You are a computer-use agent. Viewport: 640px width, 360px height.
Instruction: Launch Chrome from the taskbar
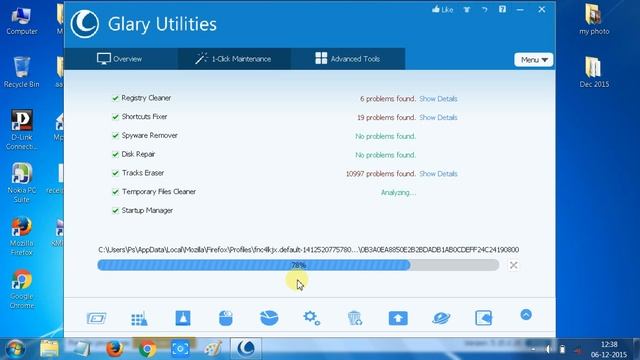tap(147, 349)
